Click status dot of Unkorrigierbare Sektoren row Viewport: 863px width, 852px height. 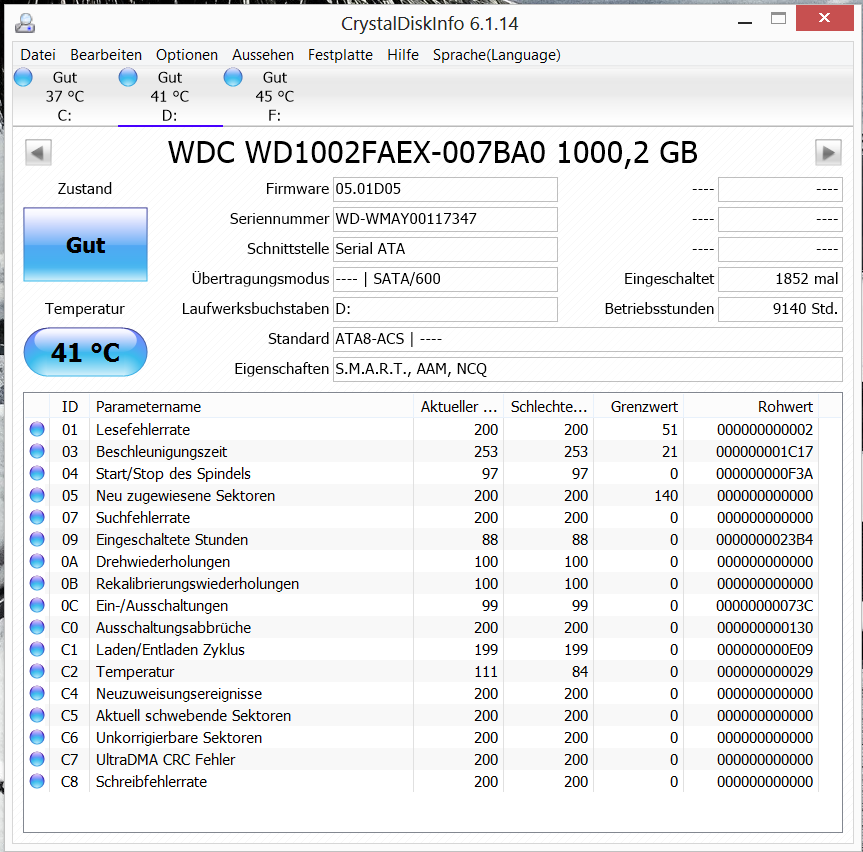[37, 738]
